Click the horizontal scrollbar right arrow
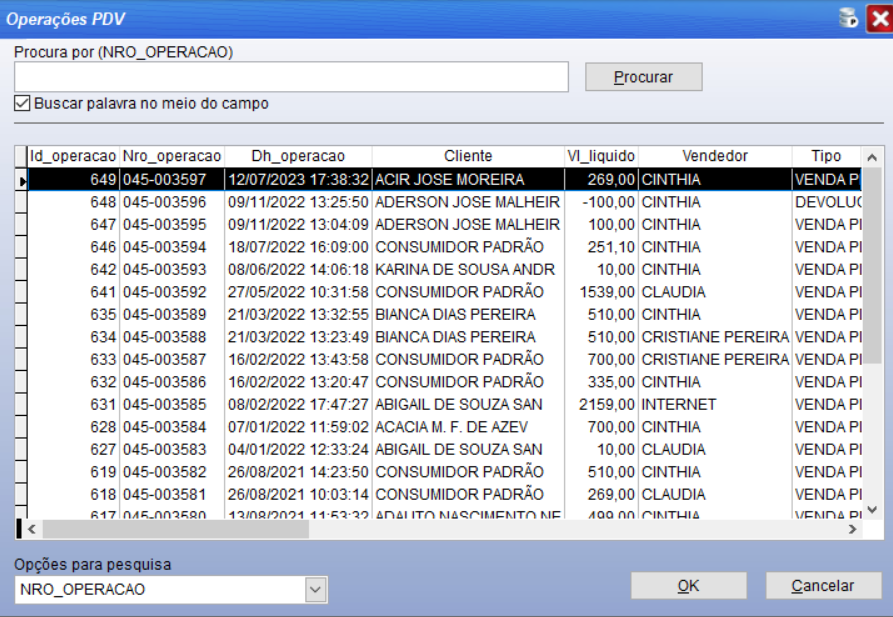 (852, 529)
